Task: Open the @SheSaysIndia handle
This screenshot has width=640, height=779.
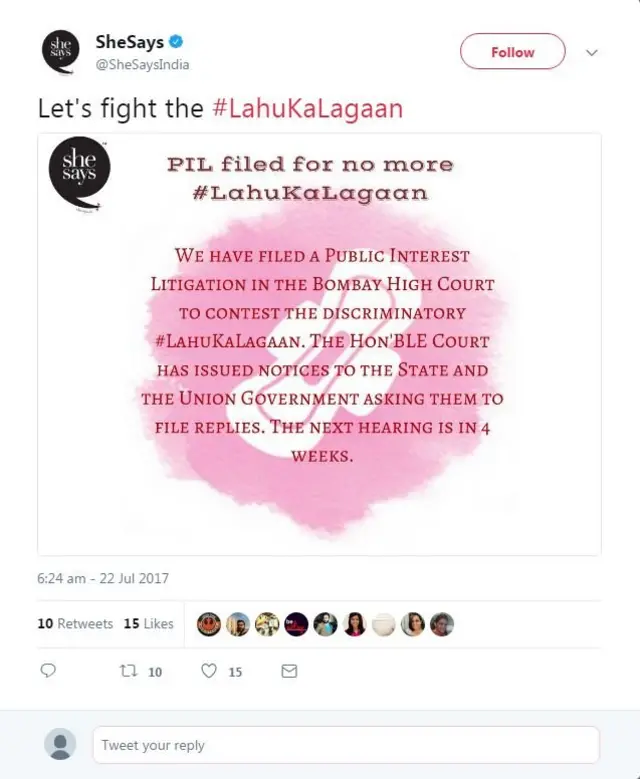Action: coord(142,65)
